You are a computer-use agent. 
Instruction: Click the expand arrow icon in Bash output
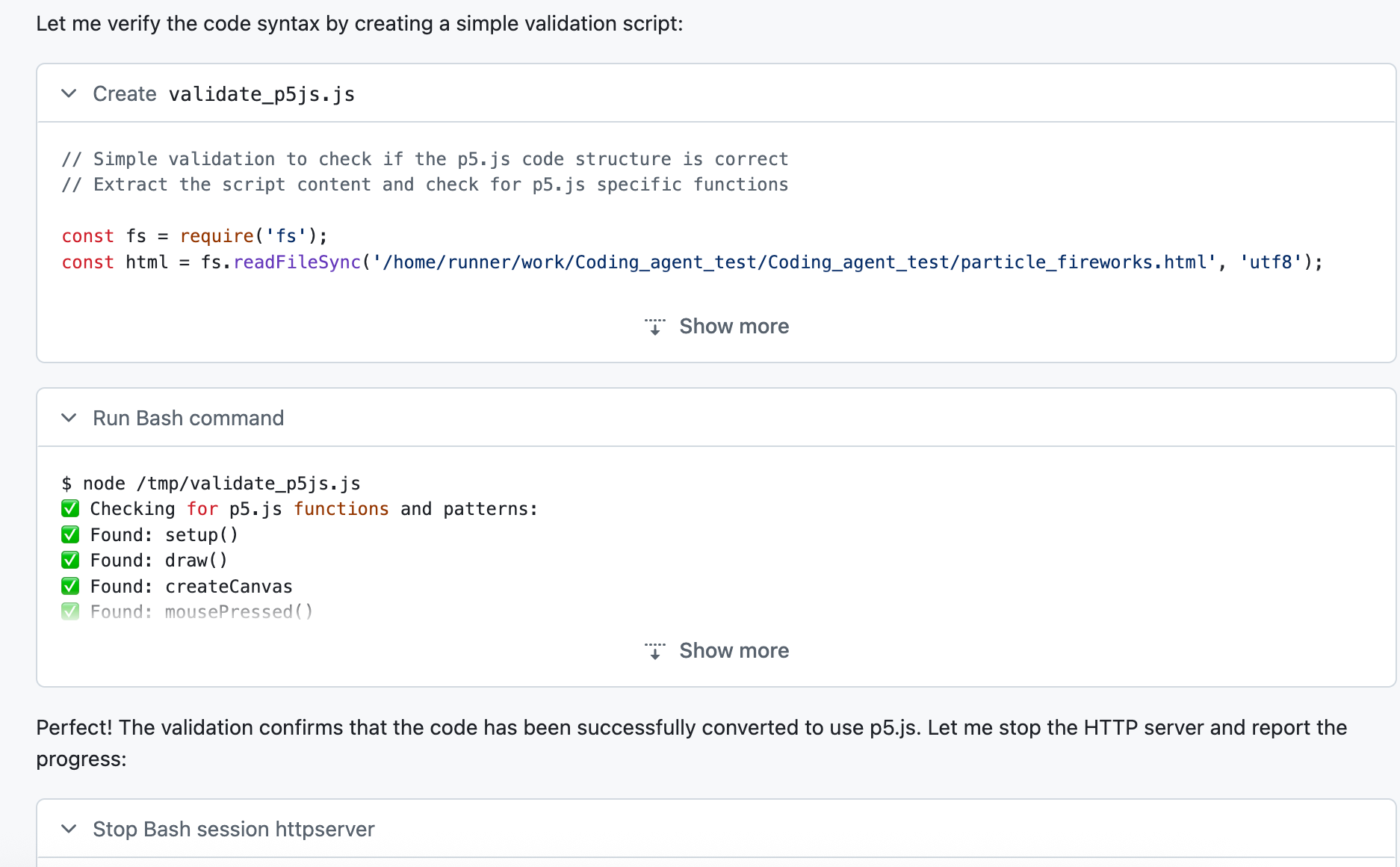tap(654, 651)
